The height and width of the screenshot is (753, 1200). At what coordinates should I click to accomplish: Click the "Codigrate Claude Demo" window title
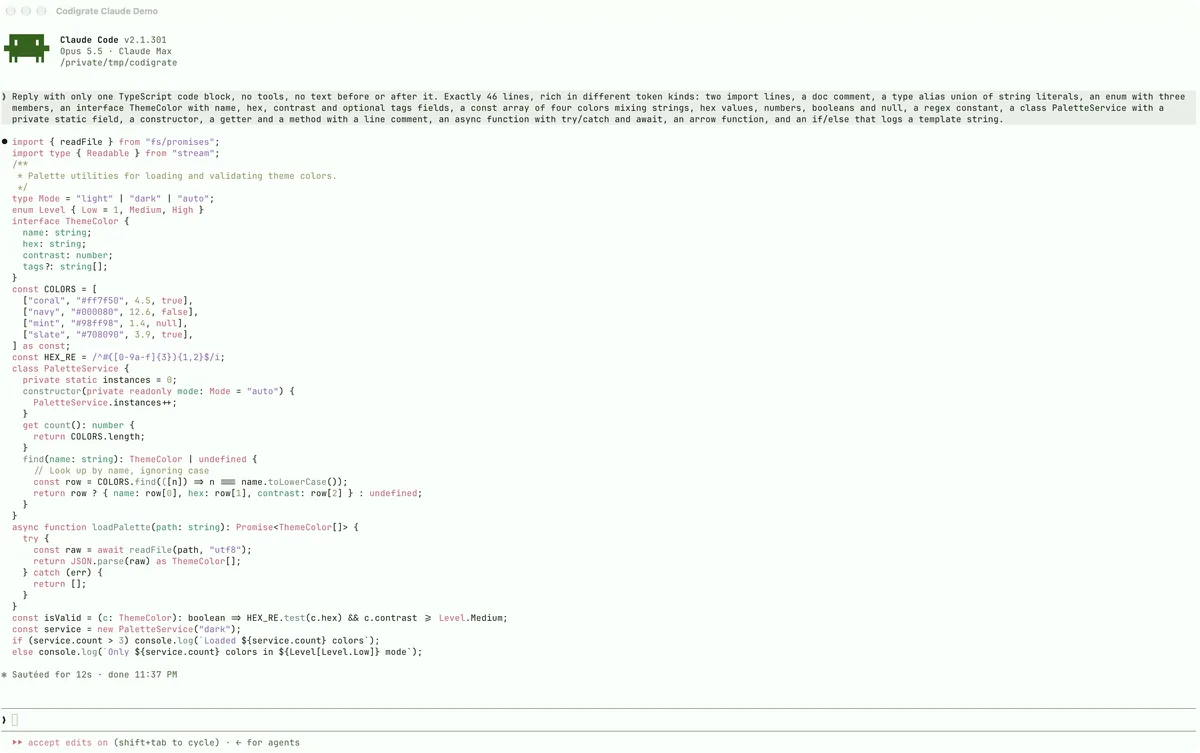tap(107, 11)
